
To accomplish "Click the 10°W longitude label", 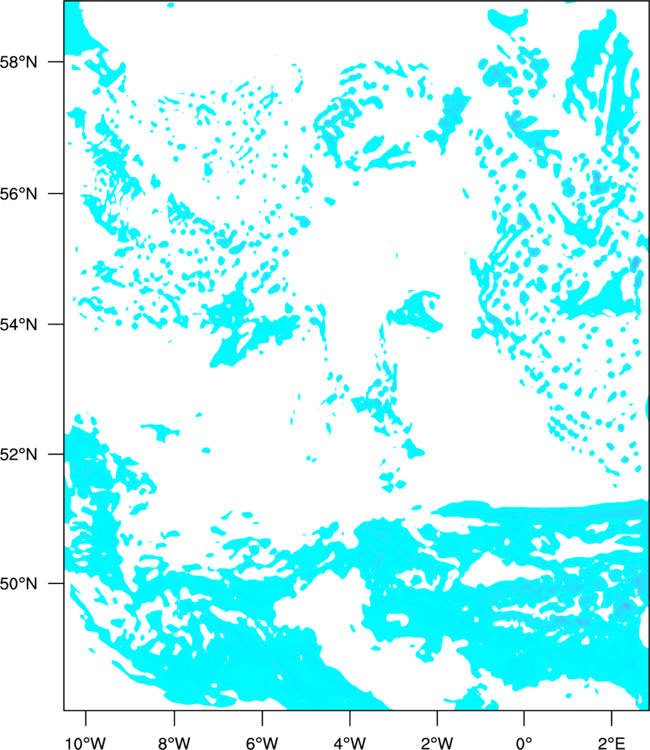I will [86, 743].
